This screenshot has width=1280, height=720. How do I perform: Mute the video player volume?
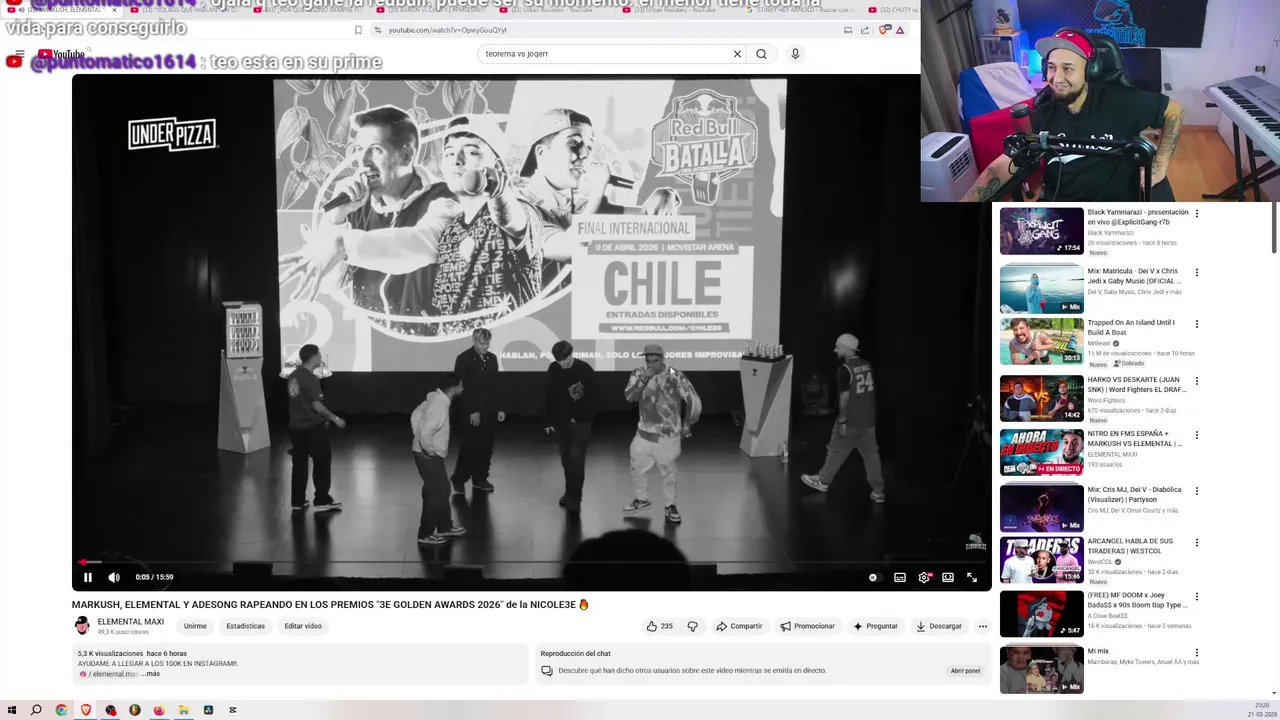click(x=114, y=577)
